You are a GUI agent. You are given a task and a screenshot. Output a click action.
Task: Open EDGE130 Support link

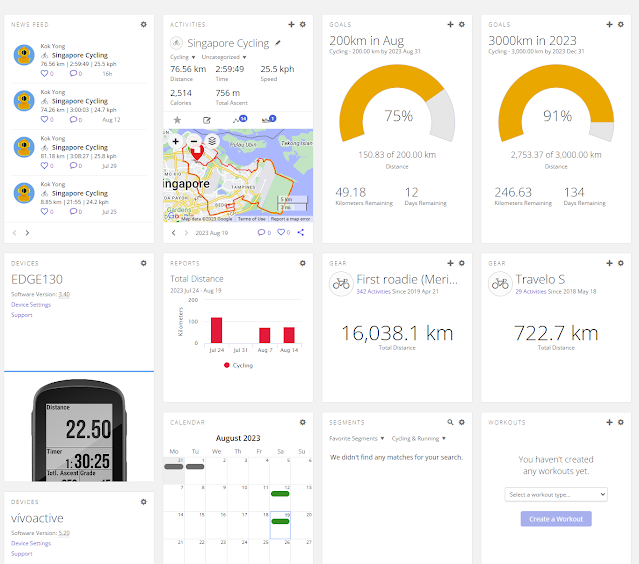[x=22, y=315]
